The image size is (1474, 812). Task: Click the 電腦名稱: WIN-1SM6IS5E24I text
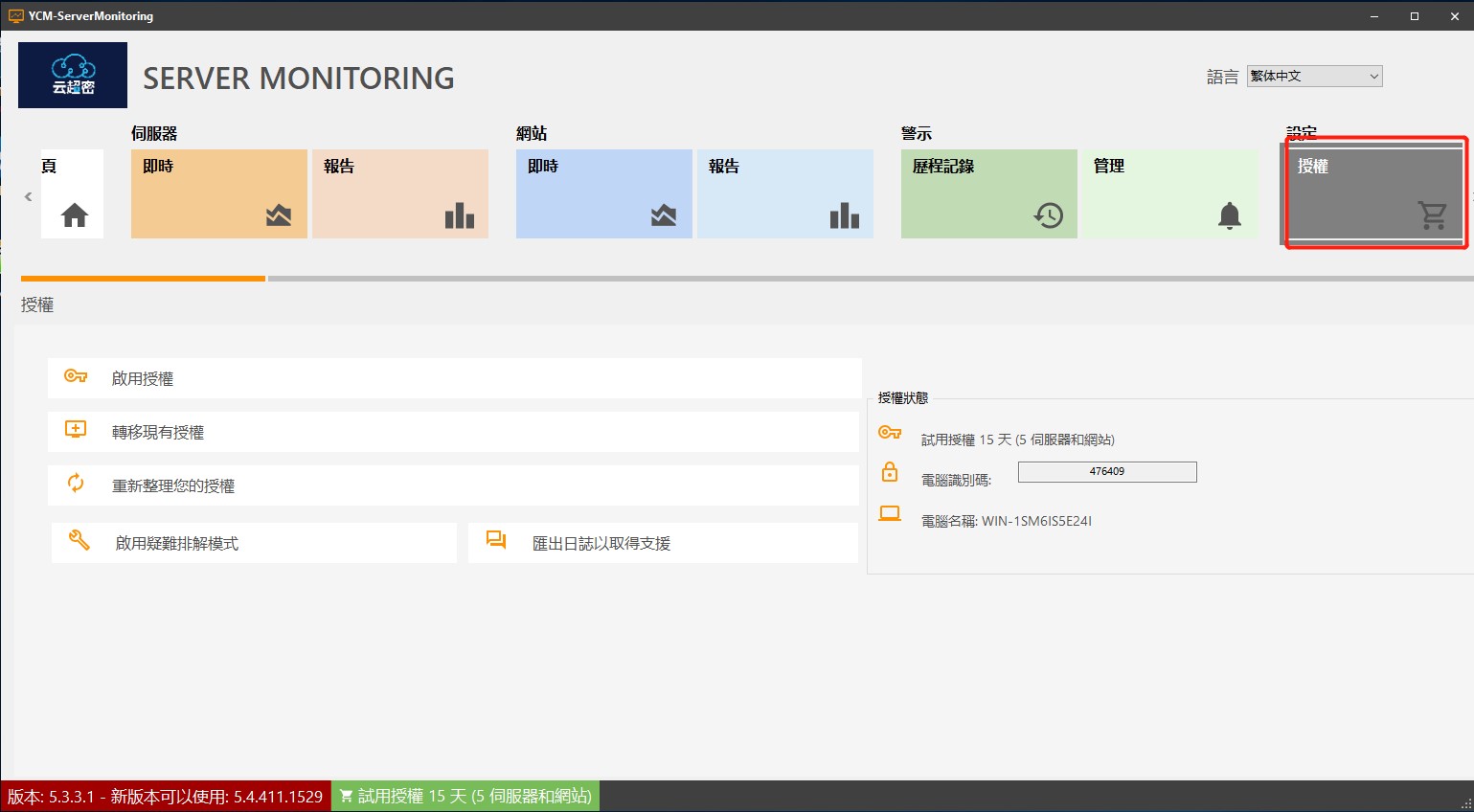pos(1006,521)
